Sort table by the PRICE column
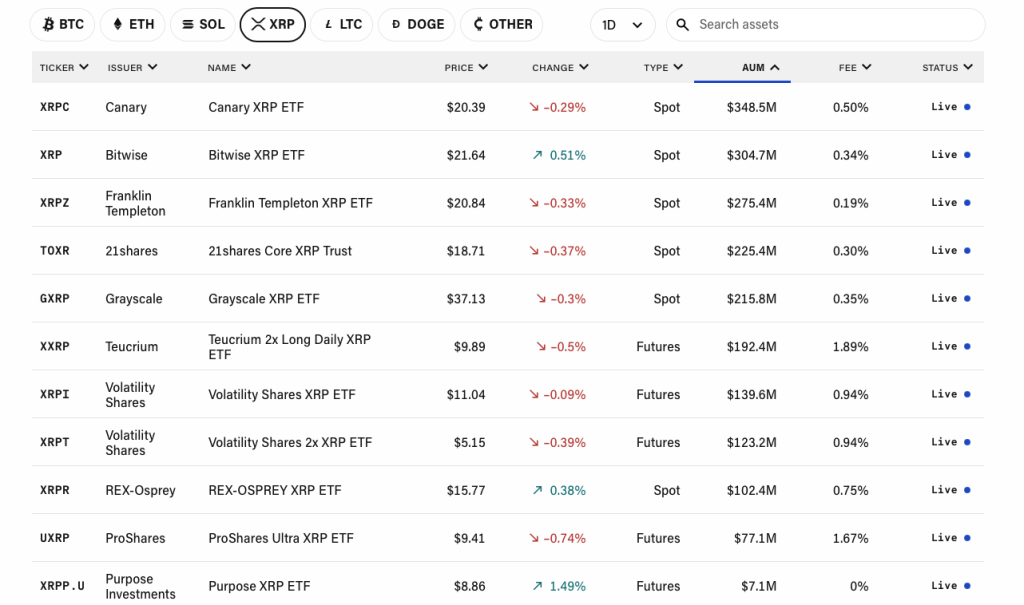Viewport: 1024px width, 605px height. click(466, 68)
